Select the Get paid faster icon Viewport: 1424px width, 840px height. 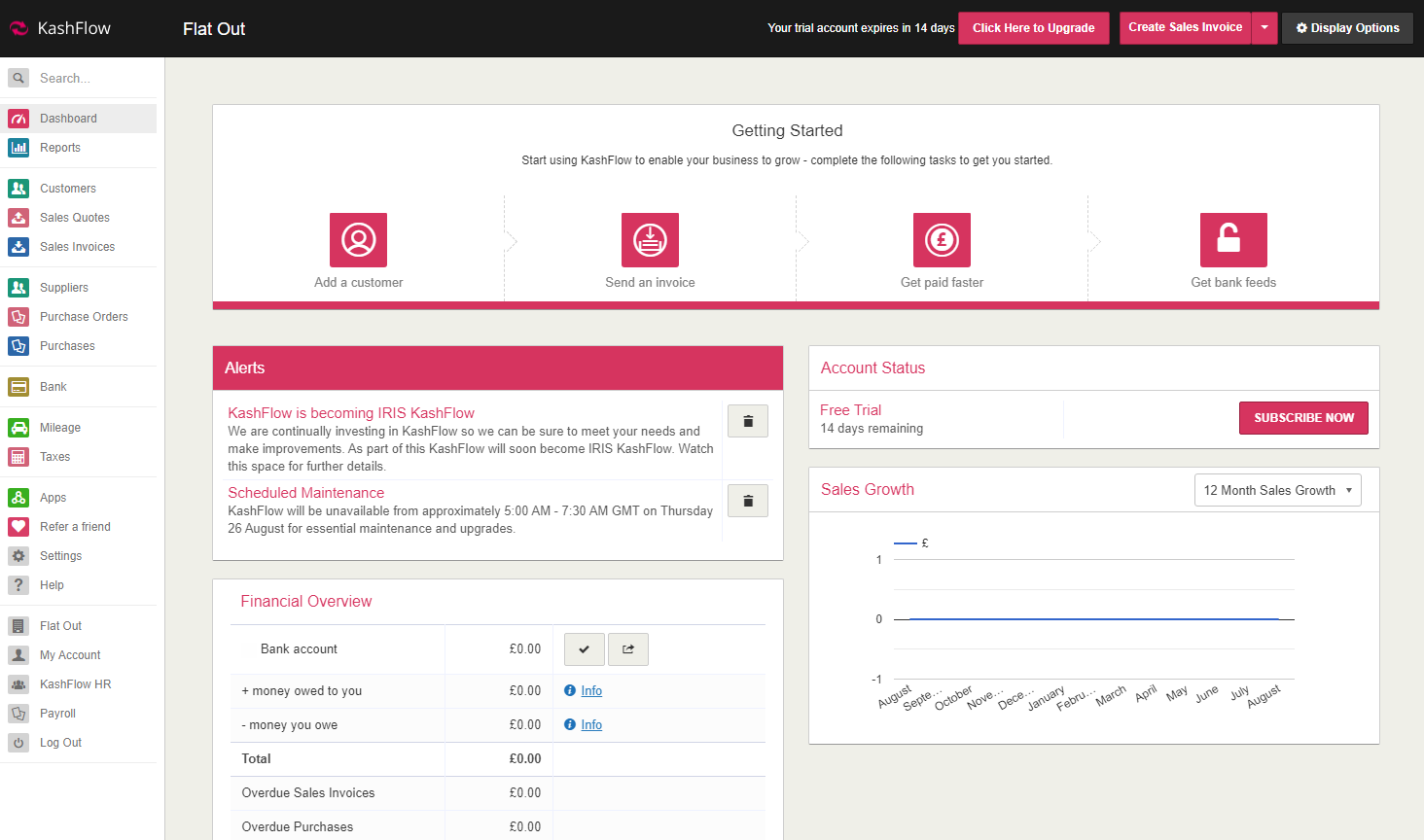point(942,240)
